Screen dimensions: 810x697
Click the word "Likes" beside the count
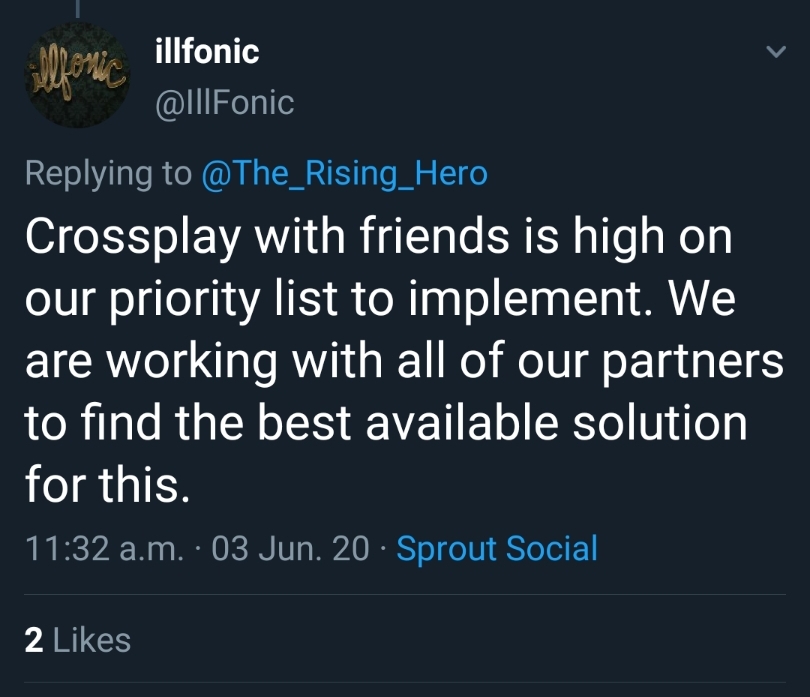click(92, 640)
